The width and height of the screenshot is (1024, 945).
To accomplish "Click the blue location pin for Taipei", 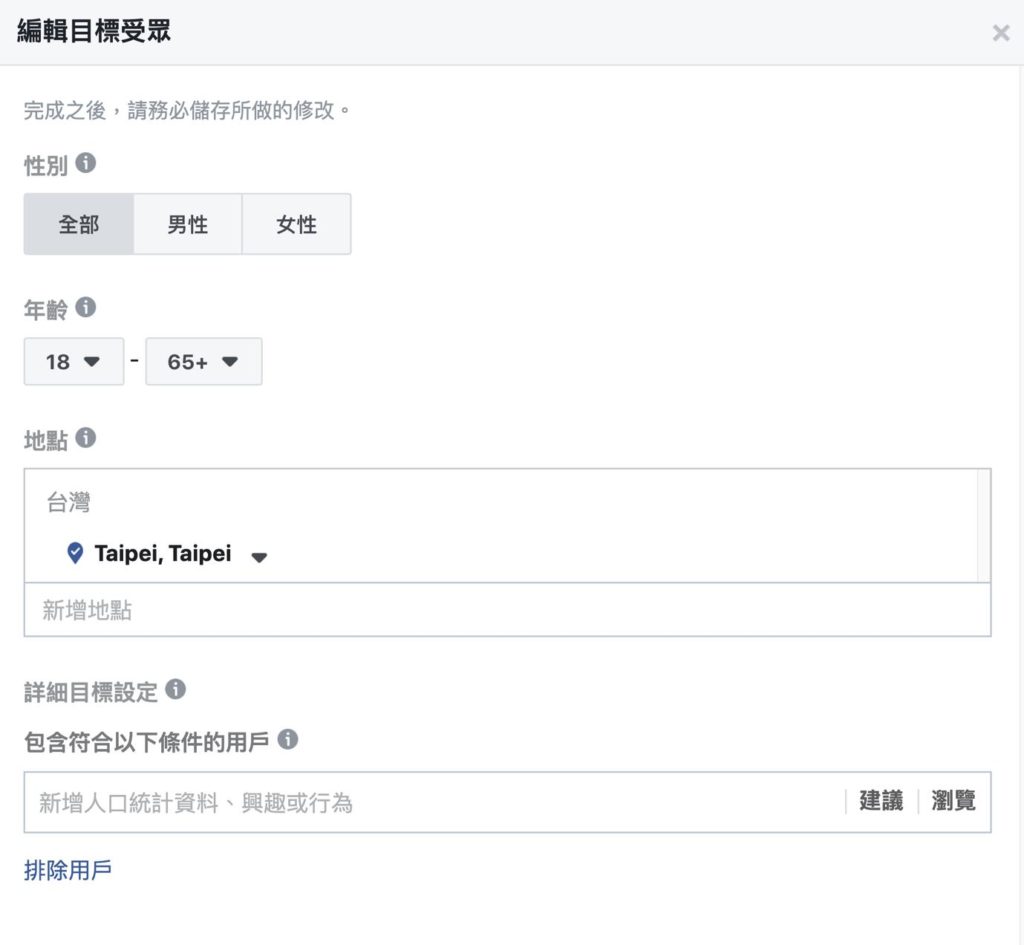I will [75, 553].
